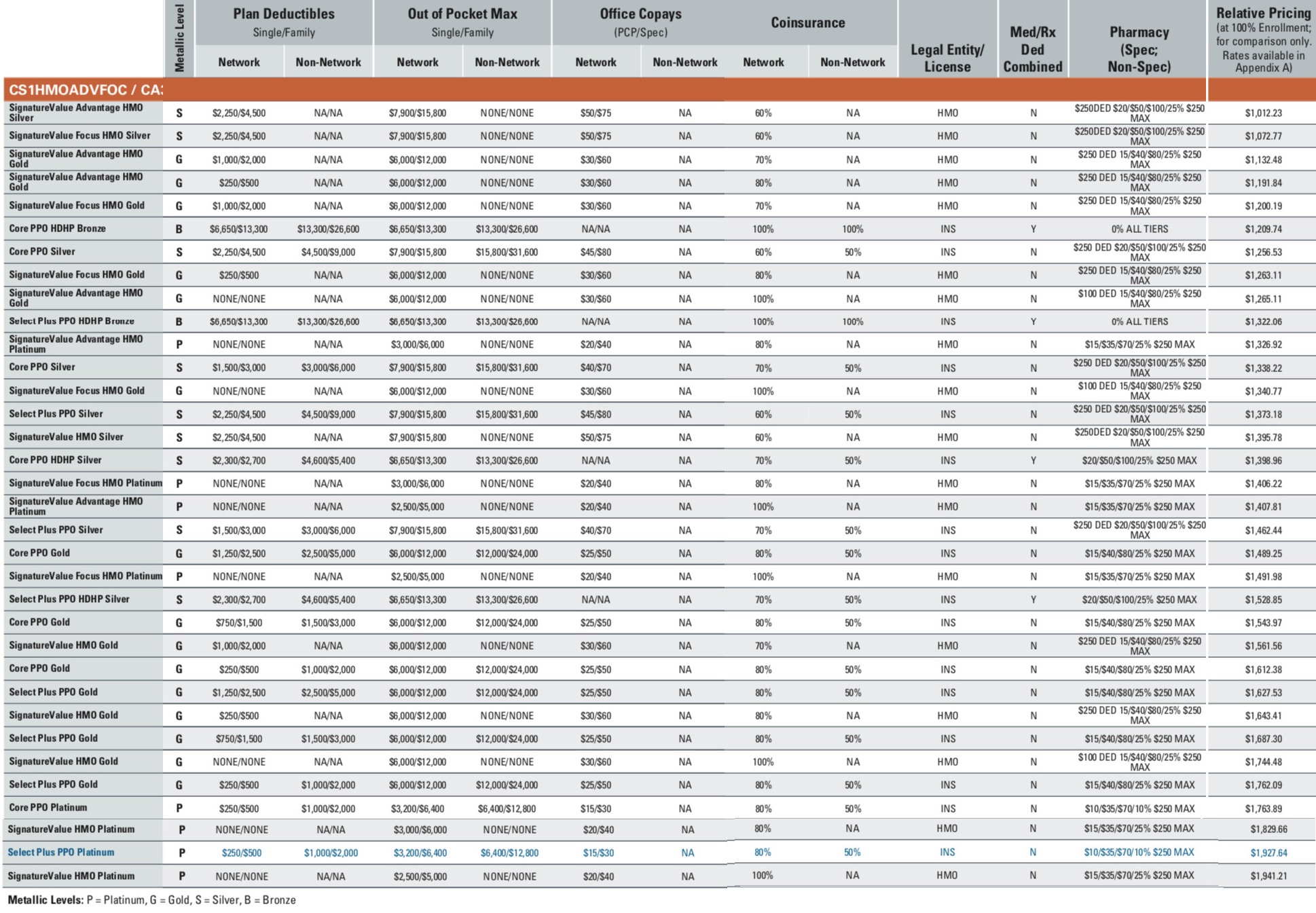Viewport: 1316px width, 913px height.
Task: Select the Med/Rx Ded Combined header
Action: tap(1032, 49)
